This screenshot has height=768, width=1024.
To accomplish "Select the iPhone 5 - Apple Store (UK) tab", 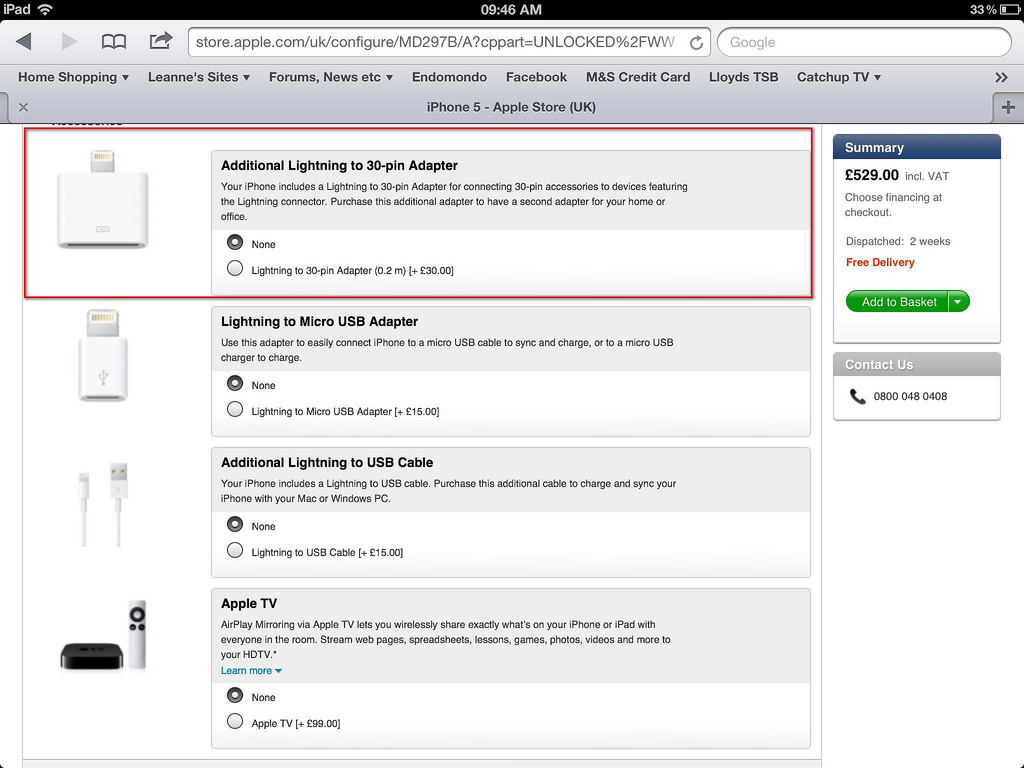I will (x=511, y=107).
